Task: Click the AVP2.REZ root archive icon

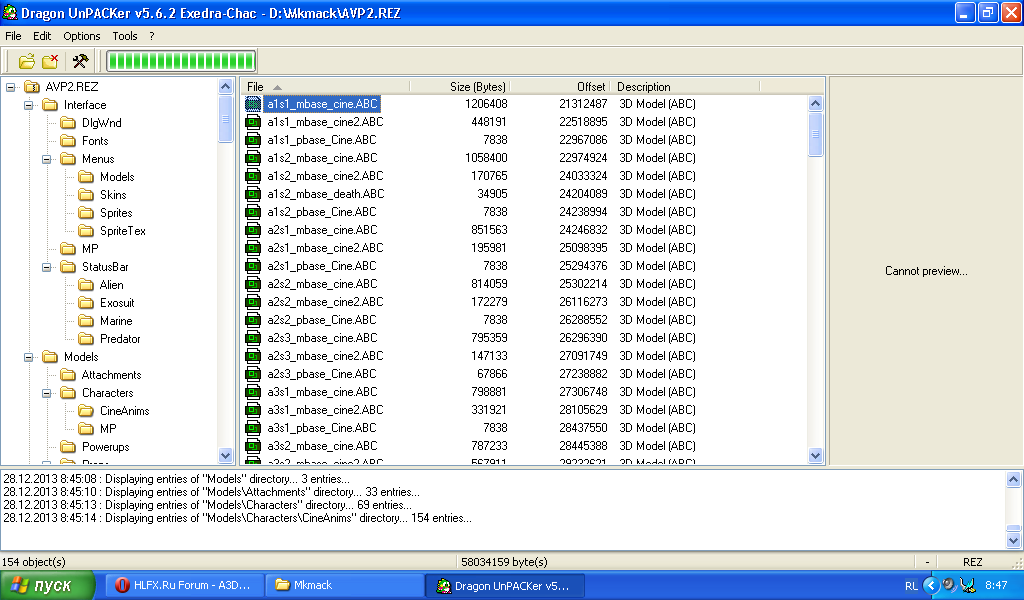Action: [32, 87]
